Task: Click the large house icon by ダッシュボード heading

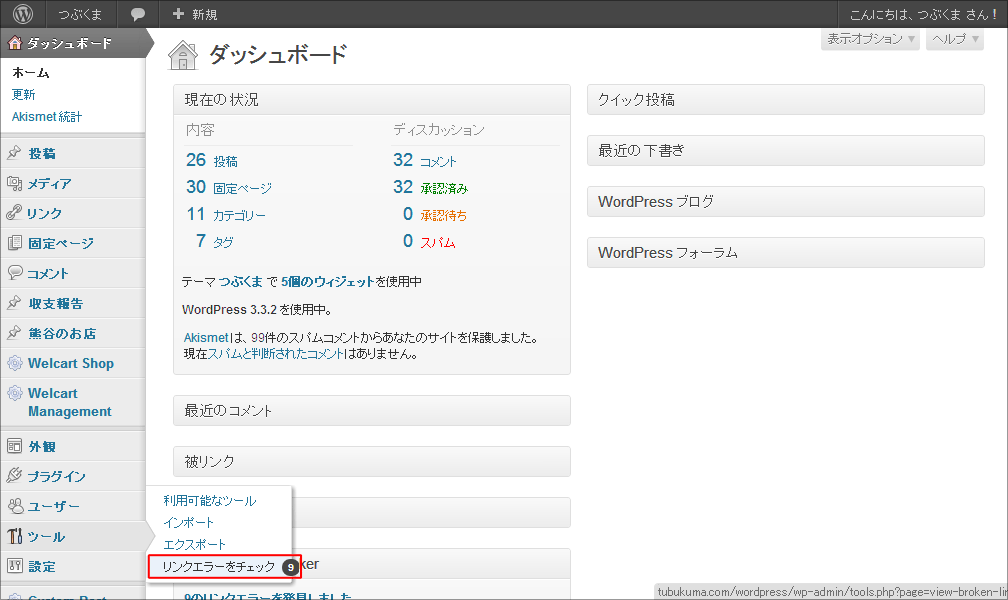Action: point(183,55)
